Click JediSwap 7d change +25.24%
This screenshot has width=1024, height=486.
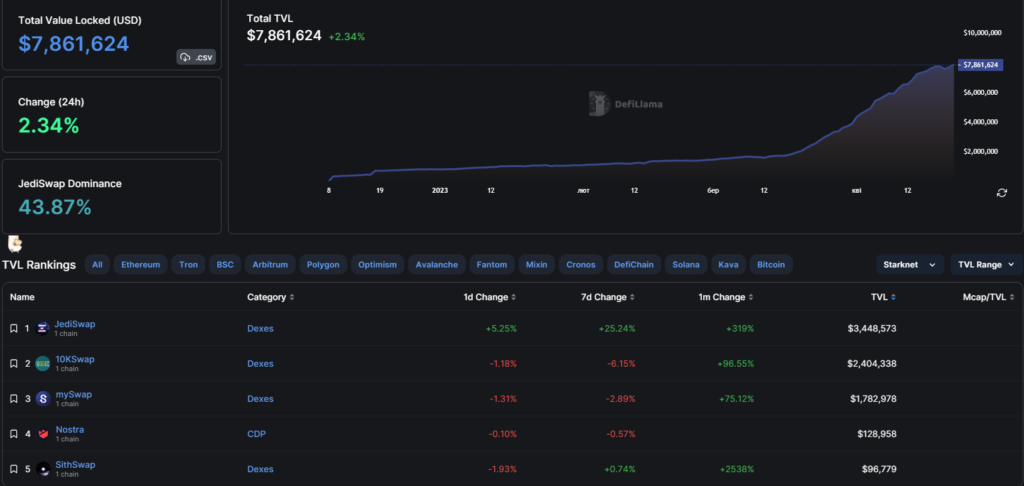point(616,329)
